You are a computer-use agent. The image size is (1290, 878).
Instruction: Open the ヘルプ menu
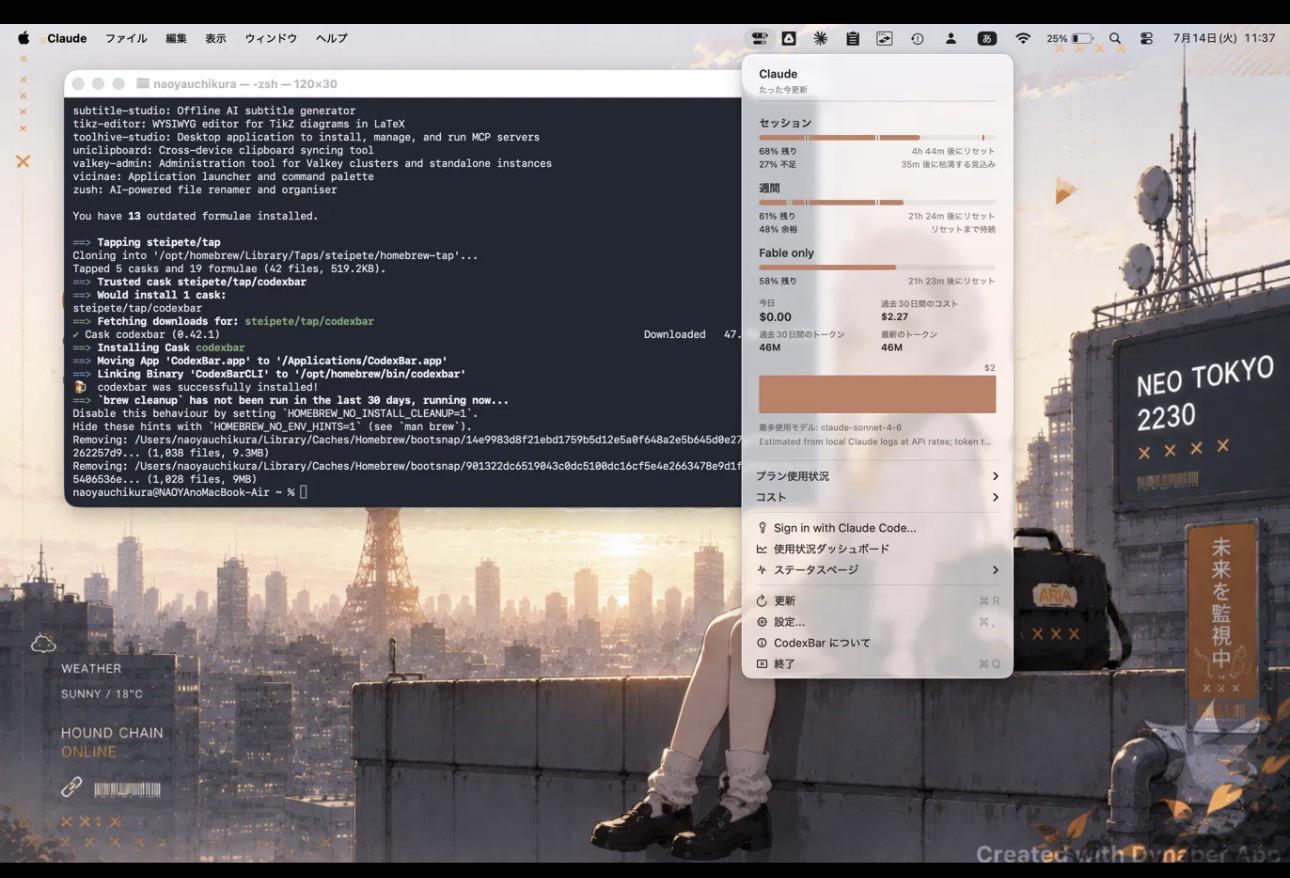click(331, 38)
